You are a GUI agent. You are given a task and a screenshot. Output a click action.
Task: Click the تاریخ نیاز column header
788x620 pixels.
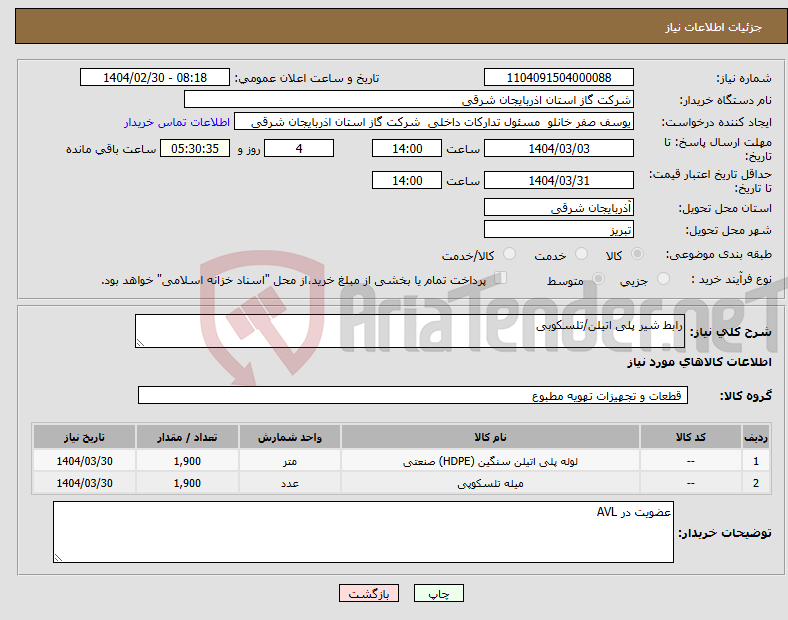click(84, 437)
